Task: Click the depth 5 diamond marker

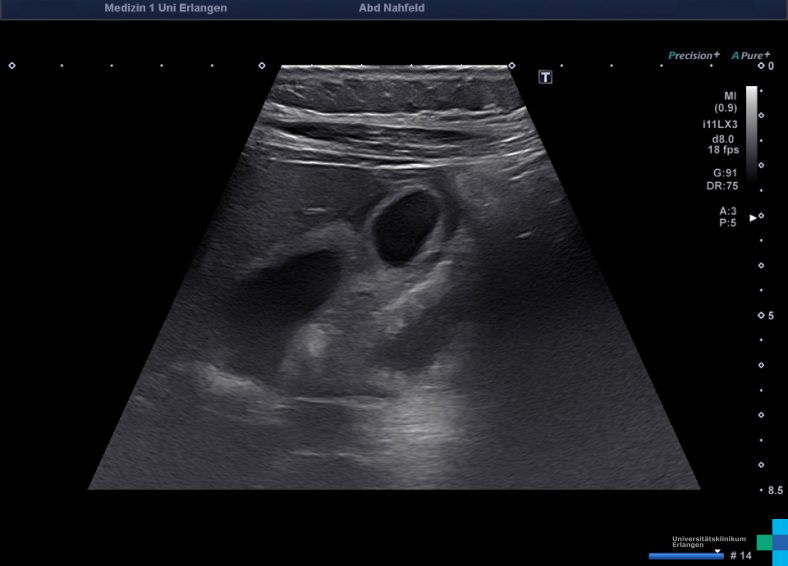Action: click(x=761, y=315)
